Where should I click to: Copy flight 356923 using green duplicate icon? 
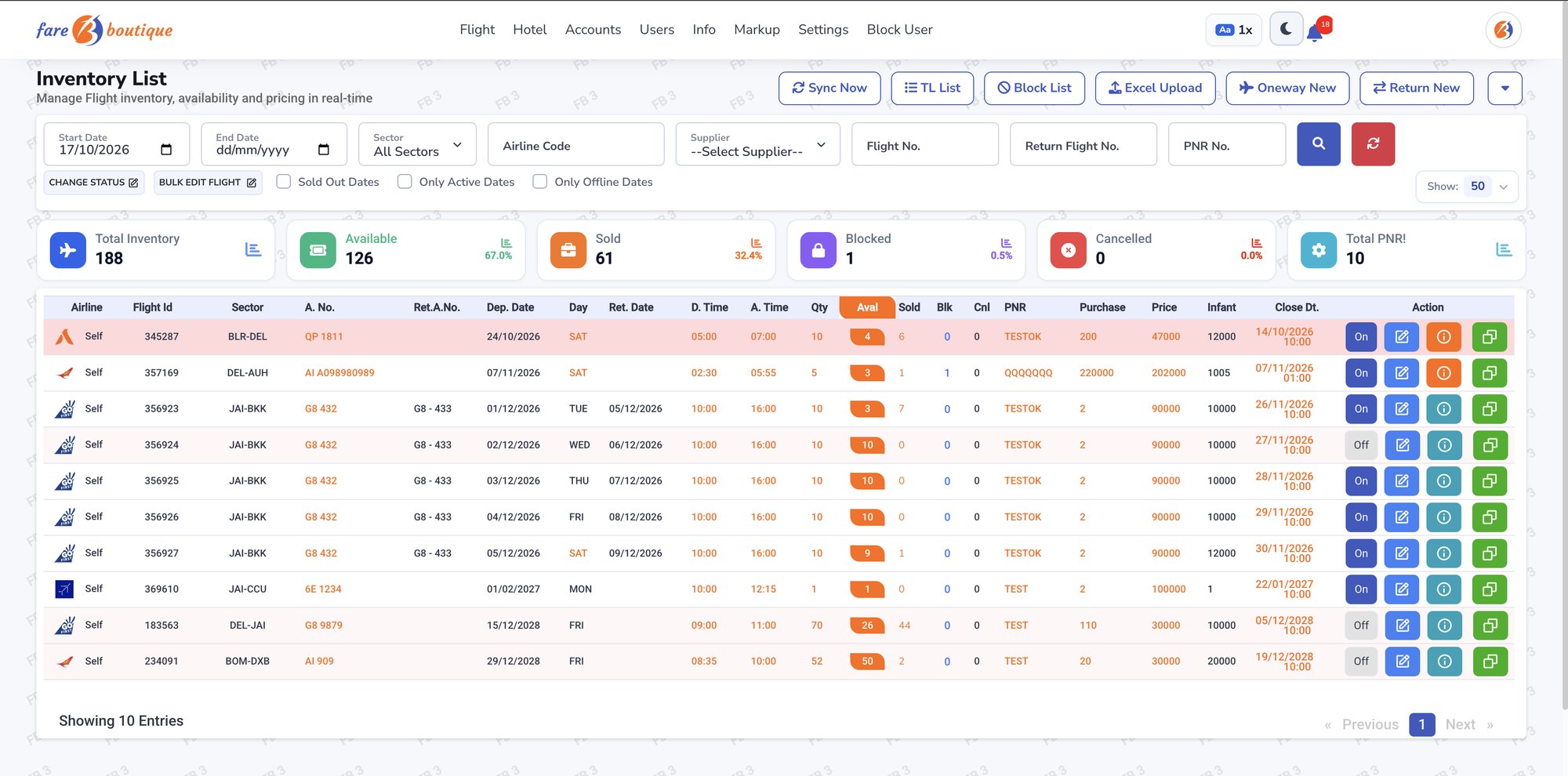click(x=1490, y=409)
